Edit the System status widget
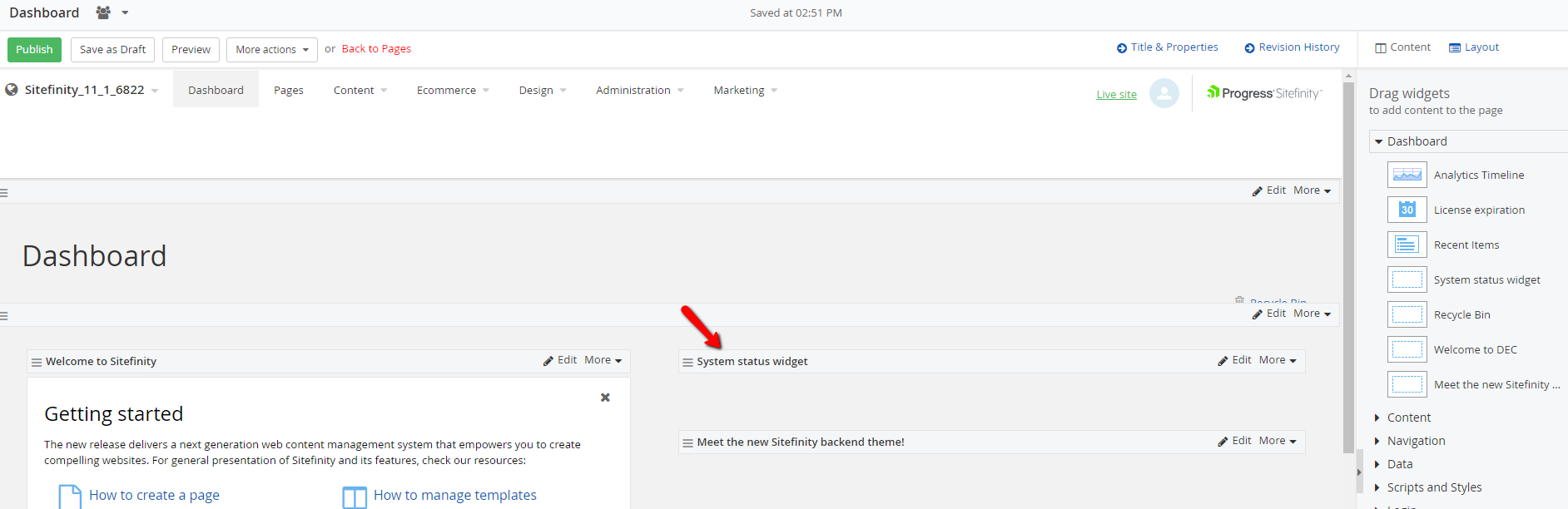This screenshot has width=1568, height=509. pos(1234,360)
